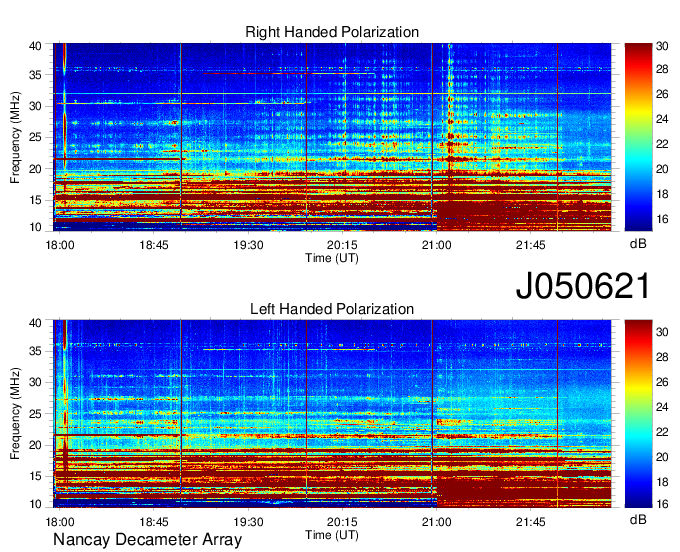Click the 20:15 tick label on bottom plot
Screen dimensions: 680x552
click(x=342, y=522)
